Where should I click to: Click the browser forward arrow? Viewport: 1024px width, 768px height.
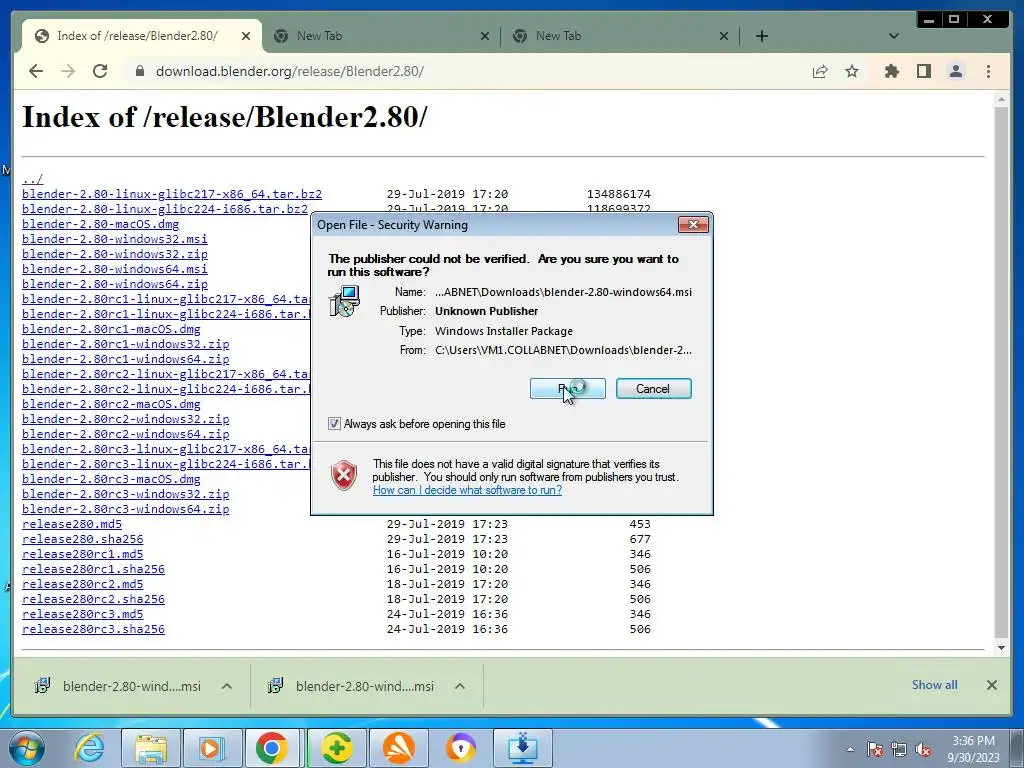(x=68, y=71)
